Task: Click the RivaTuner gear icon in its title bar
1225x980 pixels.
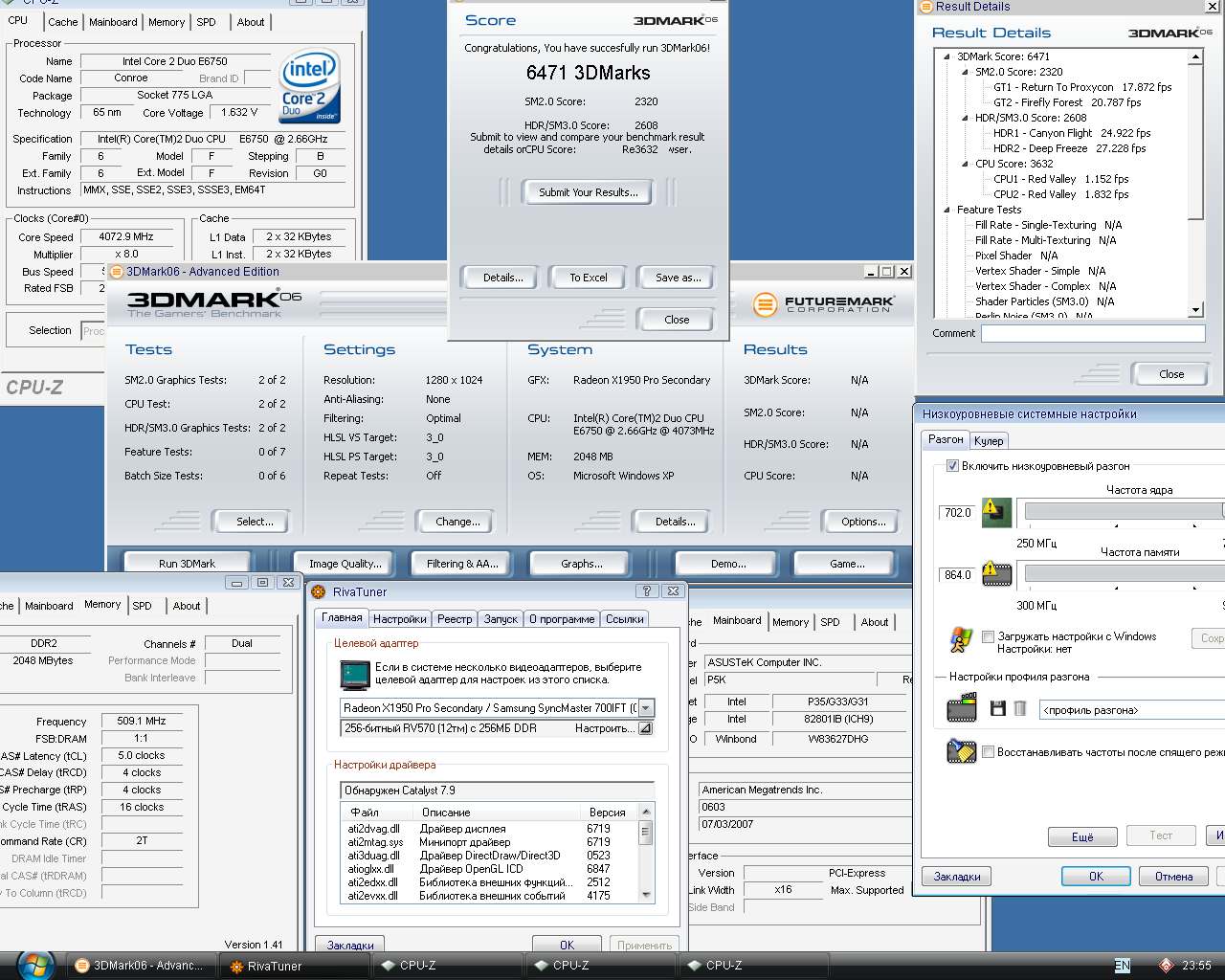Action: [319, 591]
